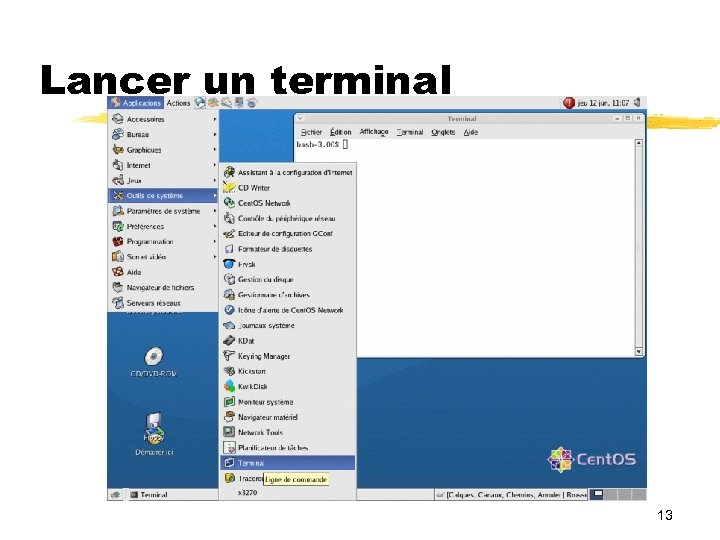Expand the Jeux submenu arrow
Image resolution: width=720 pixels, height=540 pixels.
tap(214, 180)
